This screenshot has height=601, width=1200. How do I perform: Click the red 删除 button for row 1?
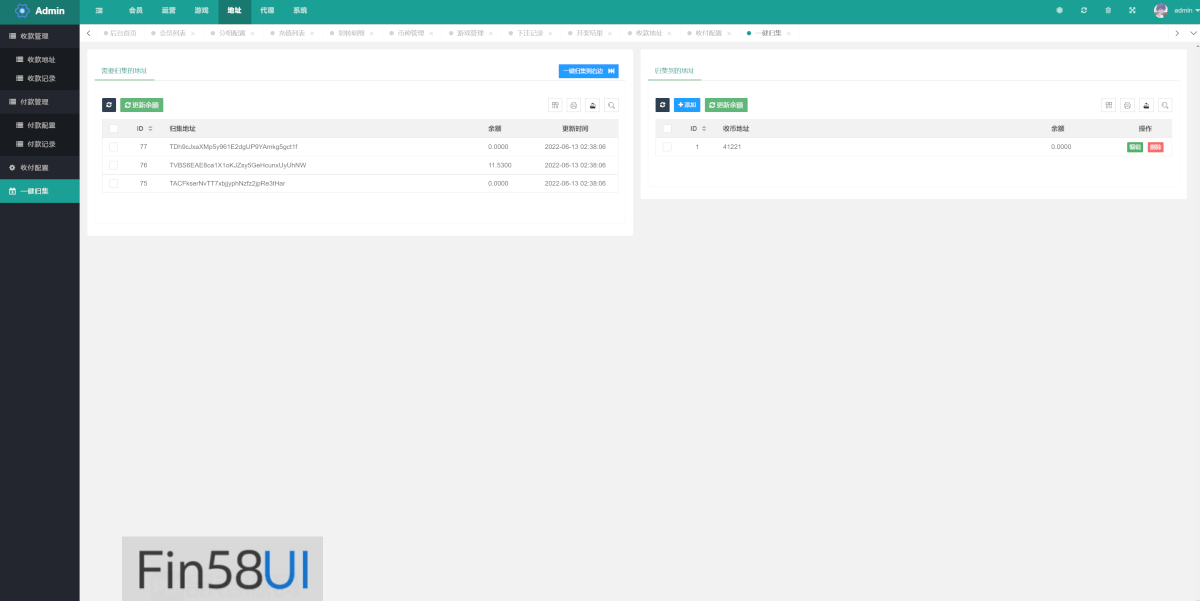point(1155,147)
